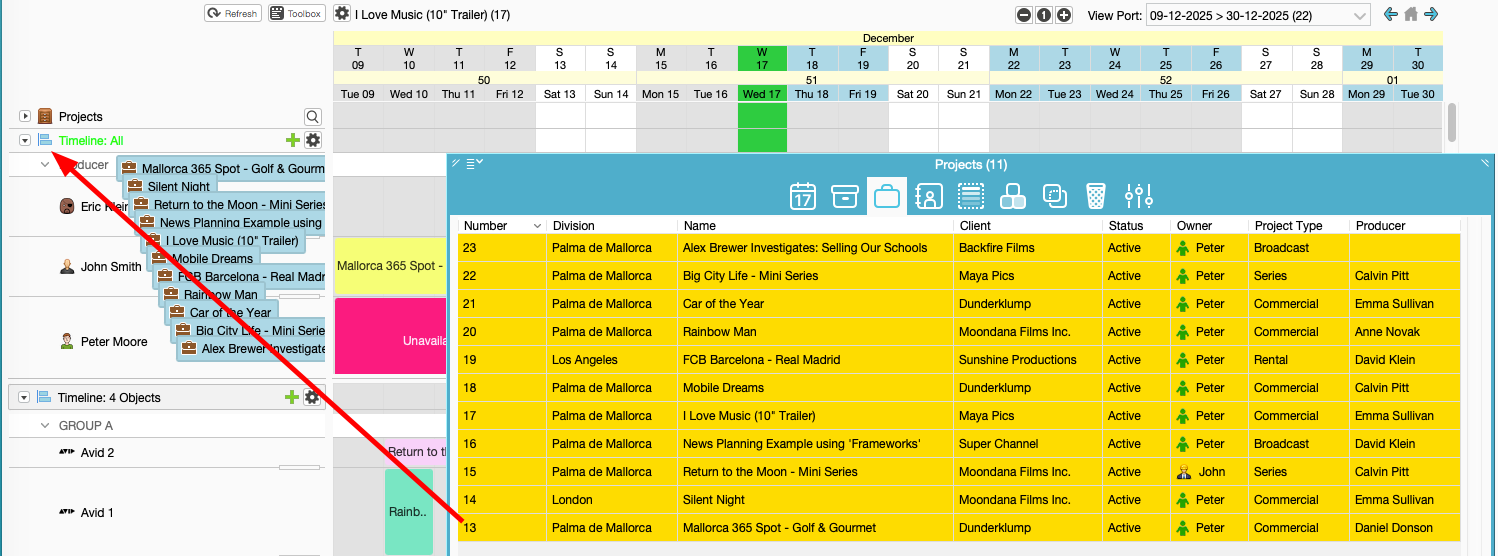The image size is (1498, 556).
Task: Sort by the Client column header
Action: [x=1028, y=226]
